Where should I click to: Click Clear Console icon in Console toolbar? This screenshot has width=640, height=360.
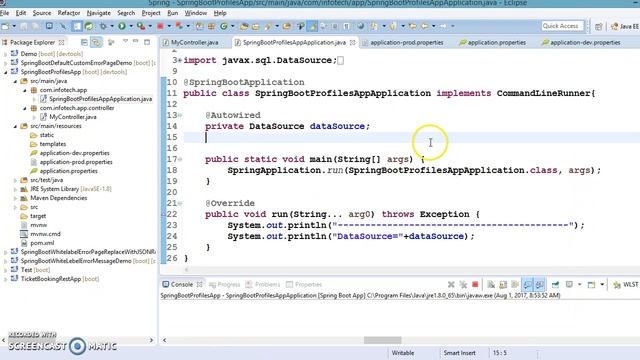[491, 284]
